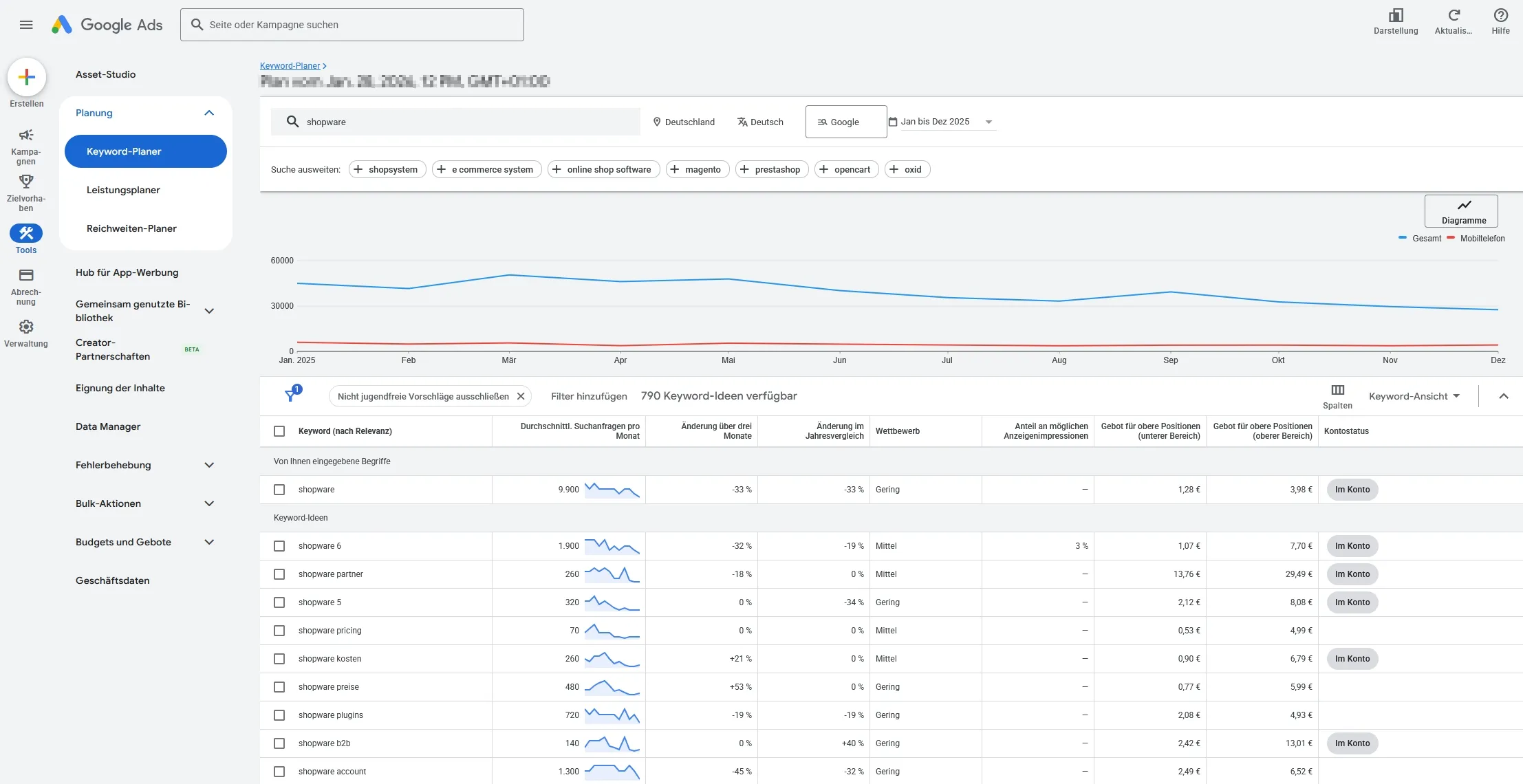Open the Kampagnen megaphone icon
The height and width of the screenshot is (784, 1523).
(x=26, y=135)
